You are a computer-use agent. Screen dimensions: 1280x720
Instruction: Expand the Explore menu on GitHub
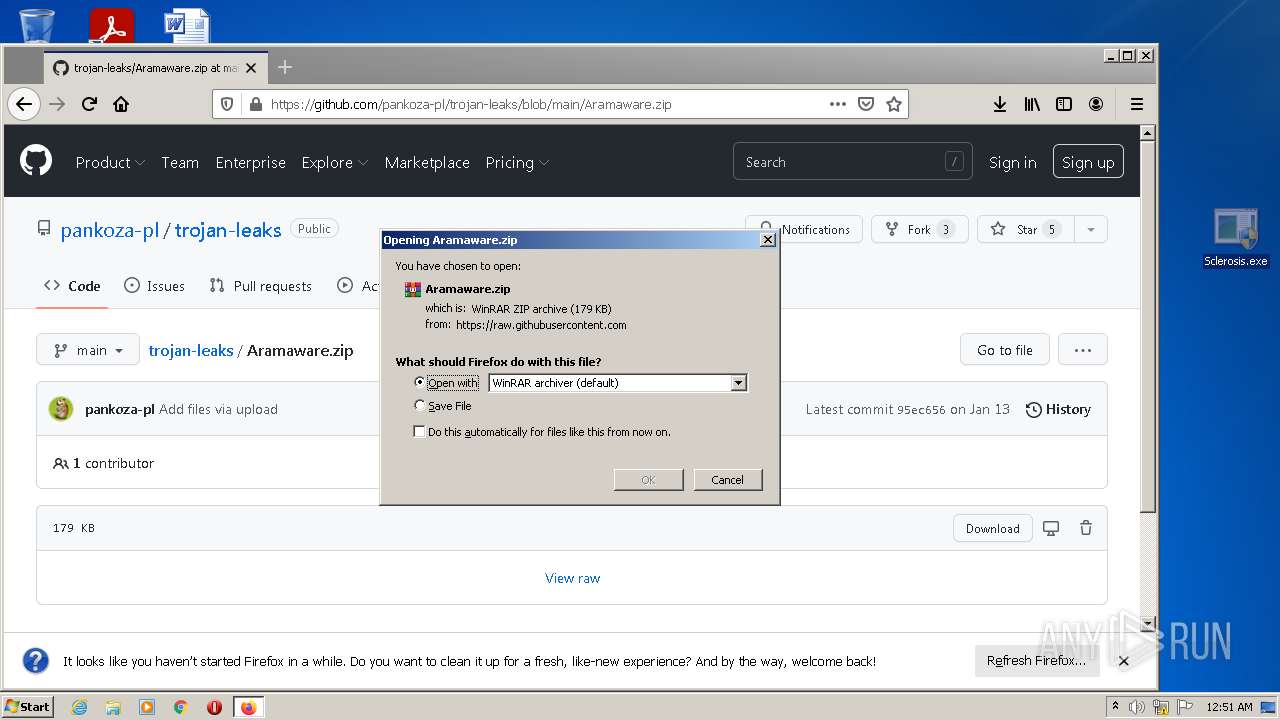334,162
